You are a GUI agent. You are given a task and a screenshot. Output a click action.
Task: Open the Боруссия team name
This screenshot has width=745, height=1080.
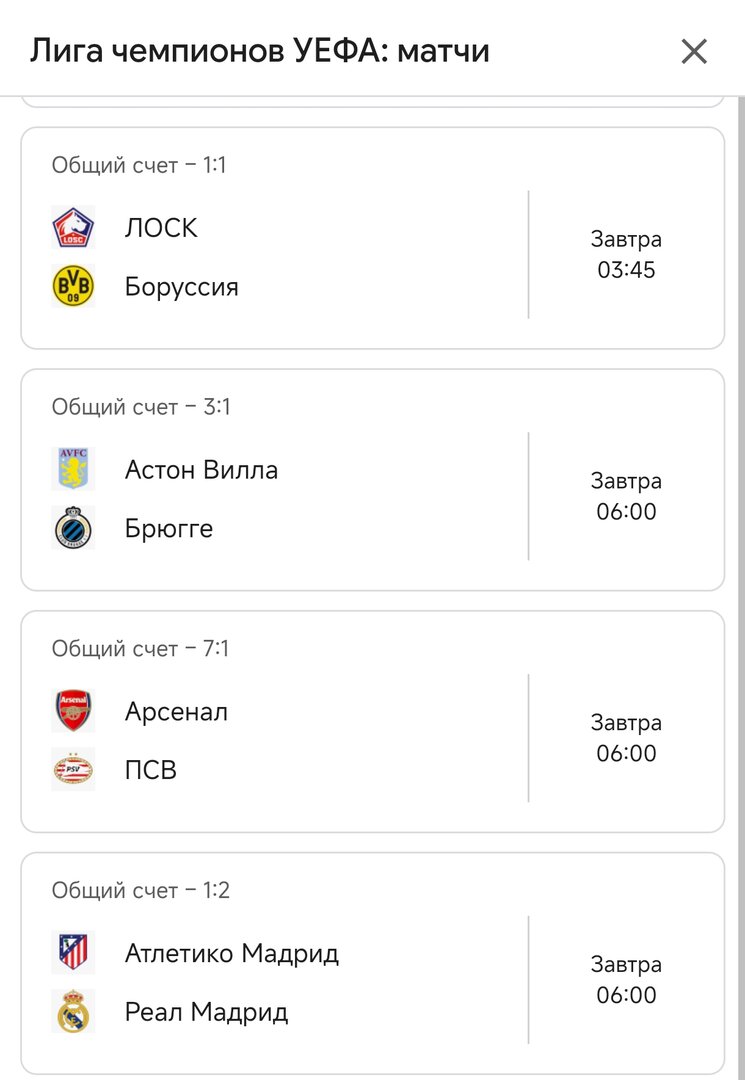(181, 287)
